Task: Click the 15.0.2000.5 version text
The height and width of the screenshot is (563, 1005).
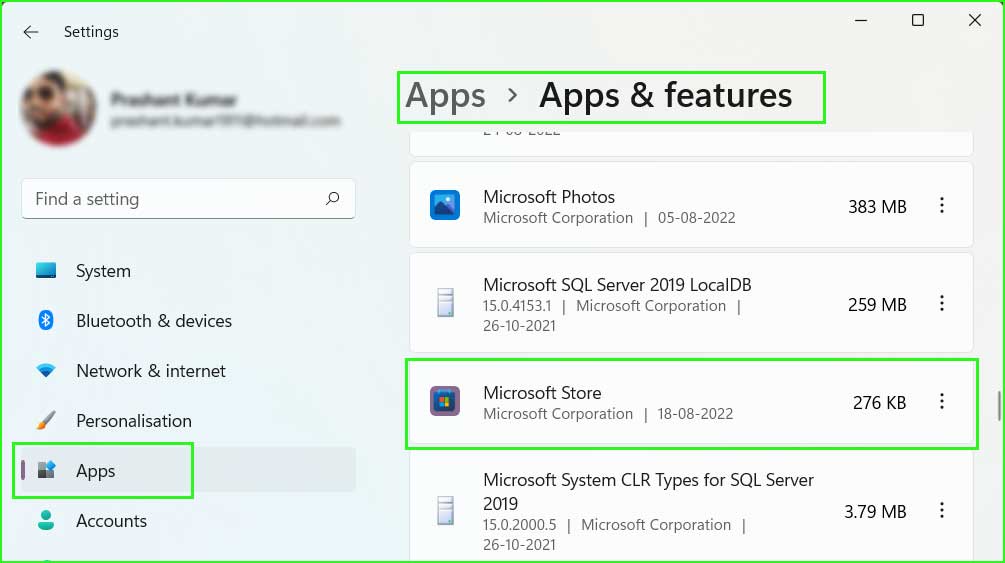Action: (520, 525)
